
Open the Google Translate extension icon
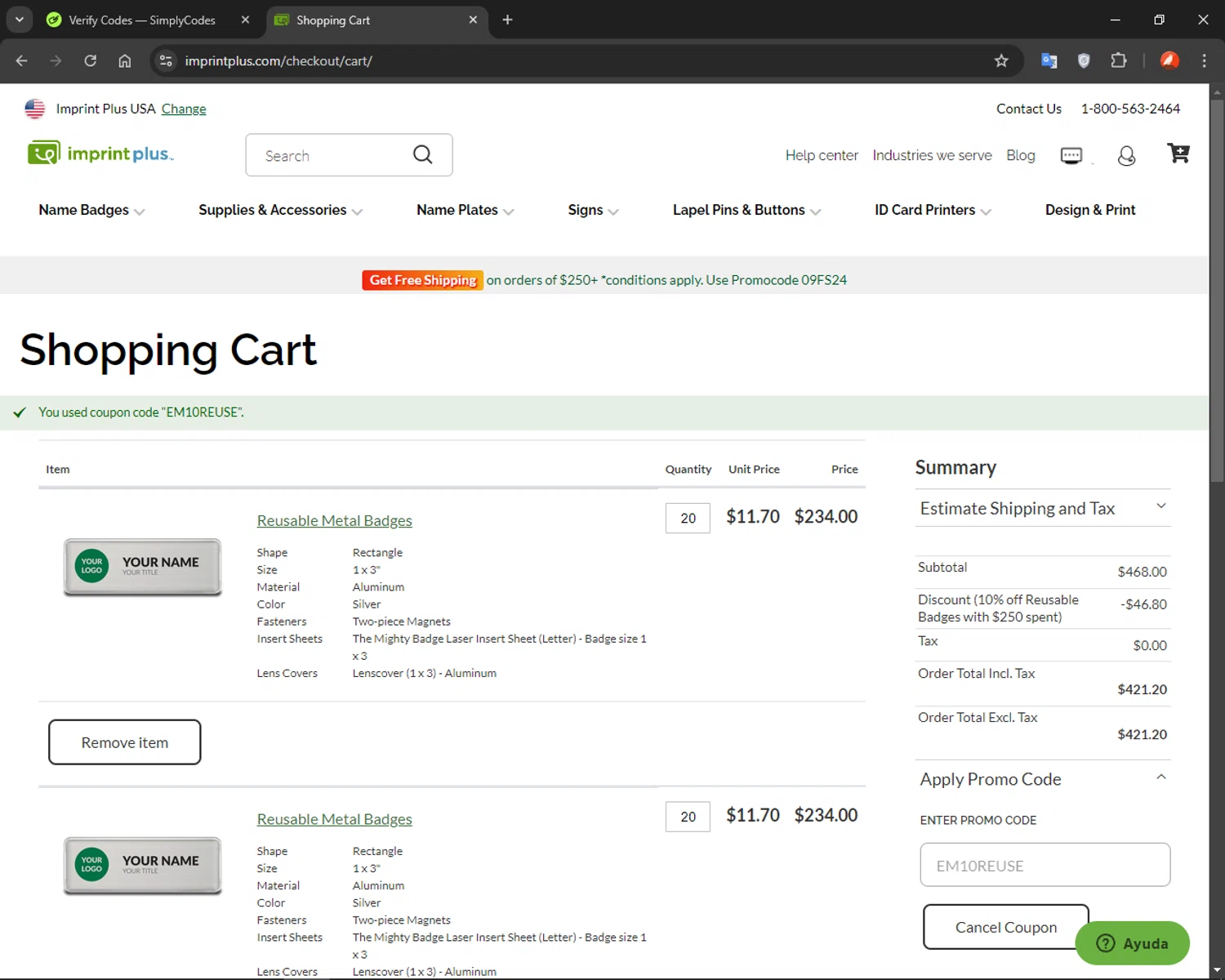pyautogui.click(x=1049, y=60)
